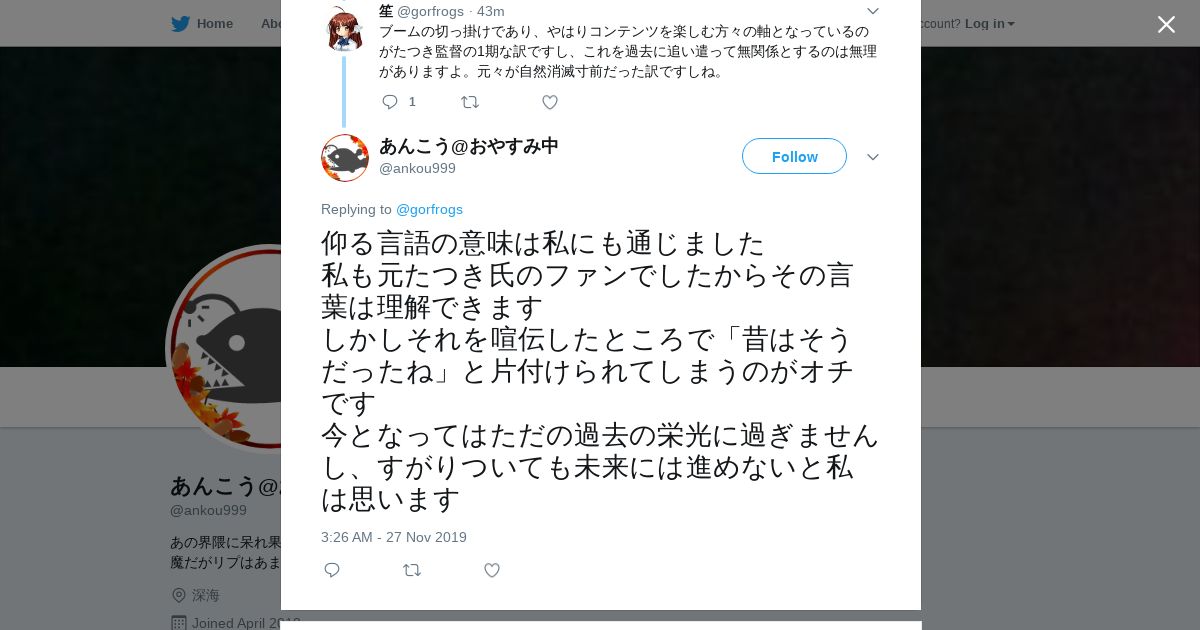The height and width of the screenshot is (630, 1200).
Task: Expand options chevron next to Follow
Action: [x=872, y=157]
